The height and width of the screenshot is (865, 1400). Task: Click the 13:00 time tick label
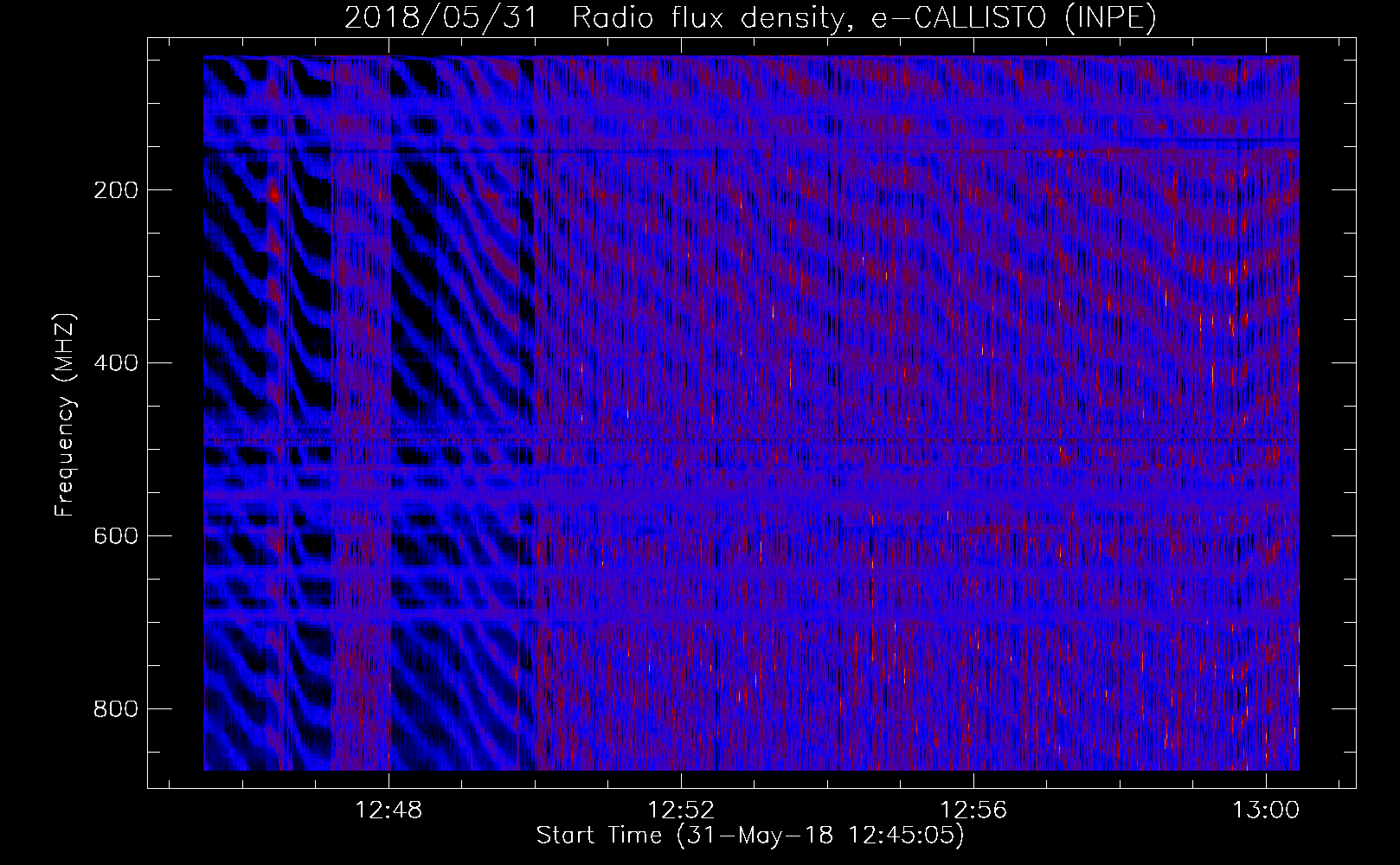[x=1266, y=811]
